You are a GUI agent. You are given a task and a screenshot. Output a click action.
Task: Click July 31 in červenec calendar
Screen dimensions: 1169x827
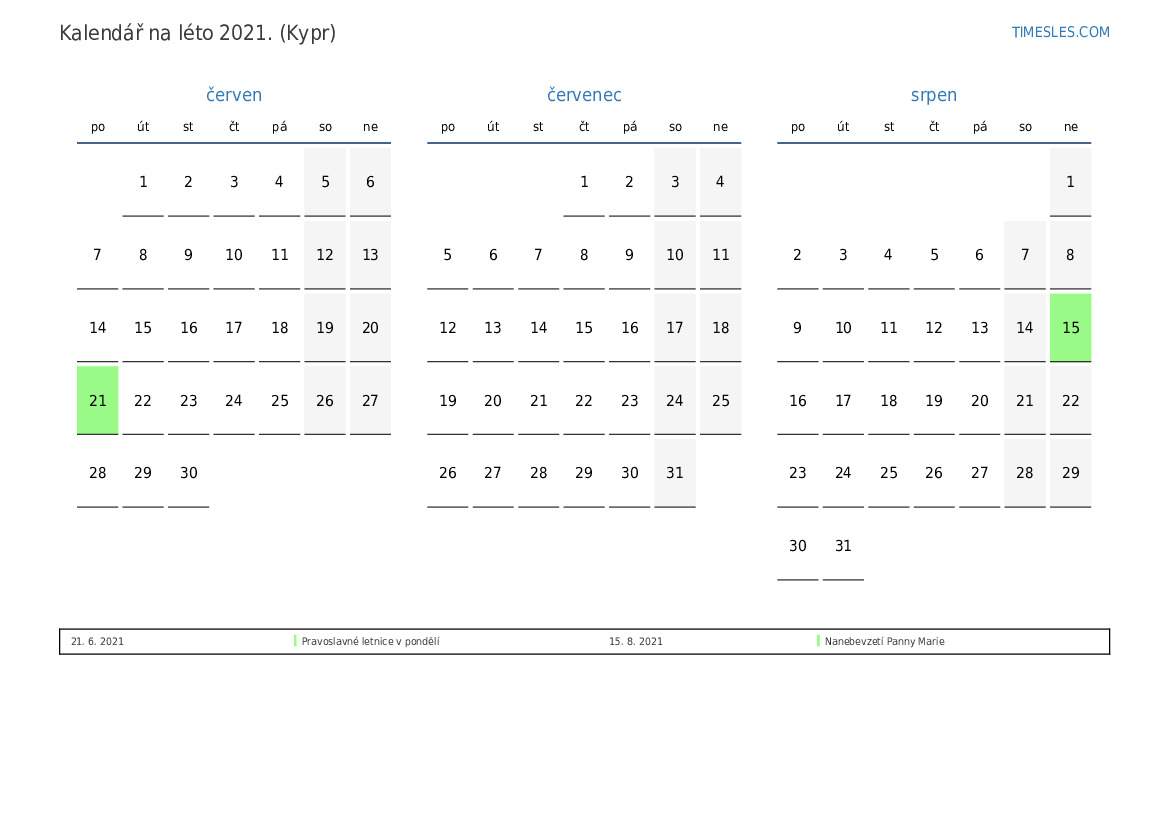click(x=675, y=473)
